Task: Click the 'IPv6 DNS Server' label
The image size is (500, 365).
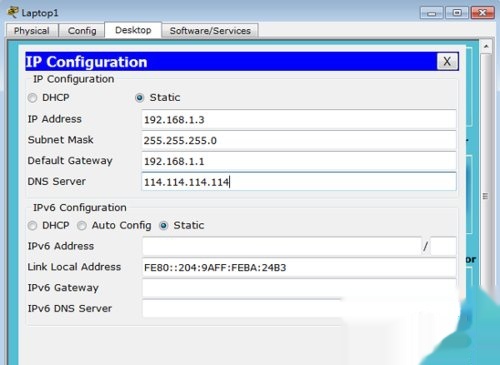Action: tap(70, 308)
